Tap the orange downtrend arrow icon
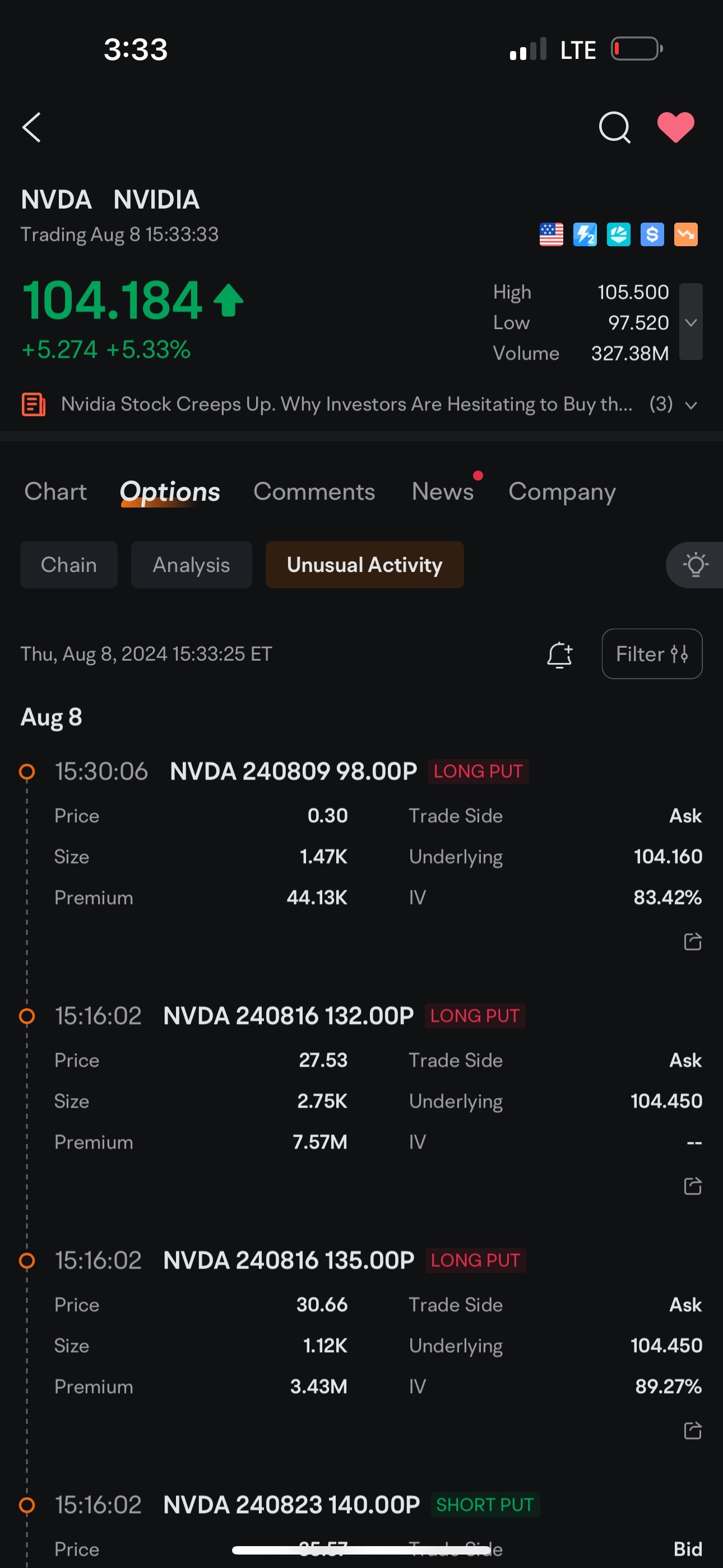Viewport: 723px width, 1568px height. pyautogui.click(x=686, y=234)
